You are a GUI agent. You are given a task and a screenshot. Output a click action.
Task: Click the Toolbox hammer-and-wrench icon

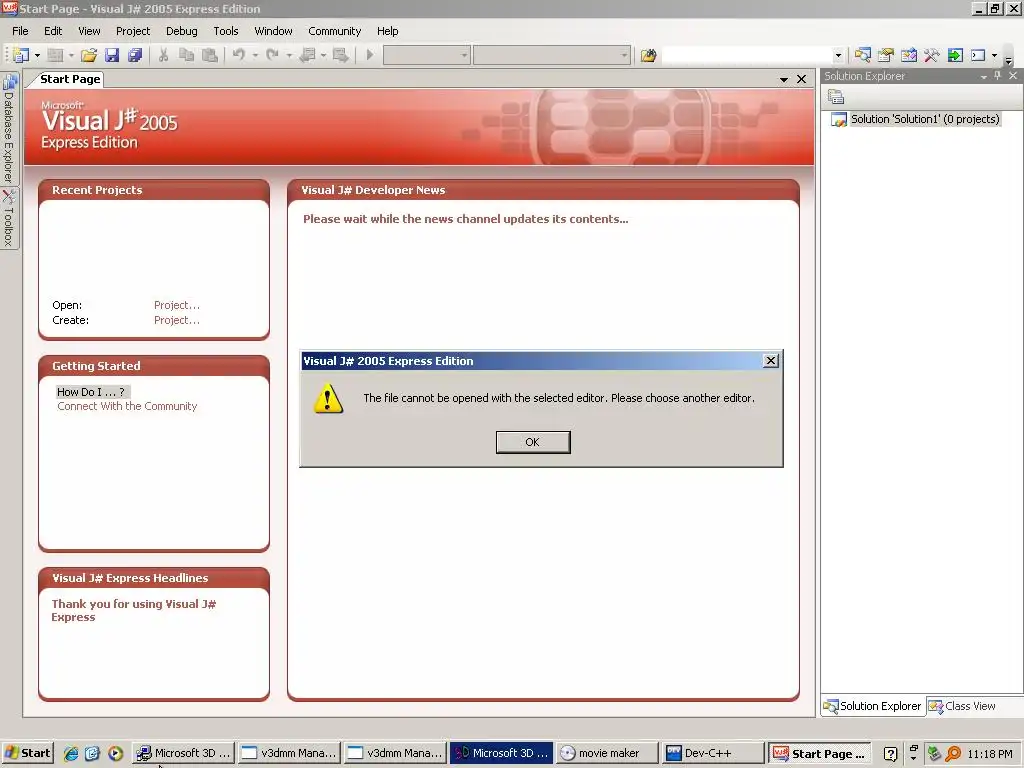coord(932,56)
